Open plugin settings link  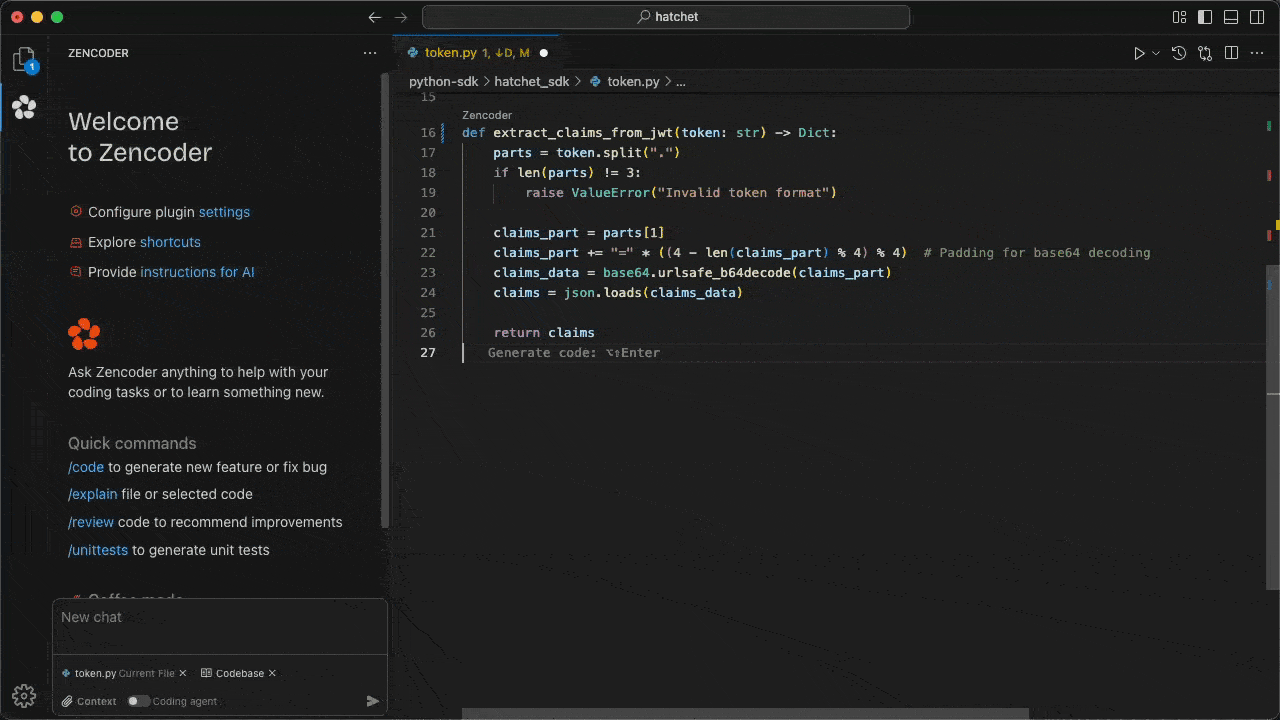(224, 212)
